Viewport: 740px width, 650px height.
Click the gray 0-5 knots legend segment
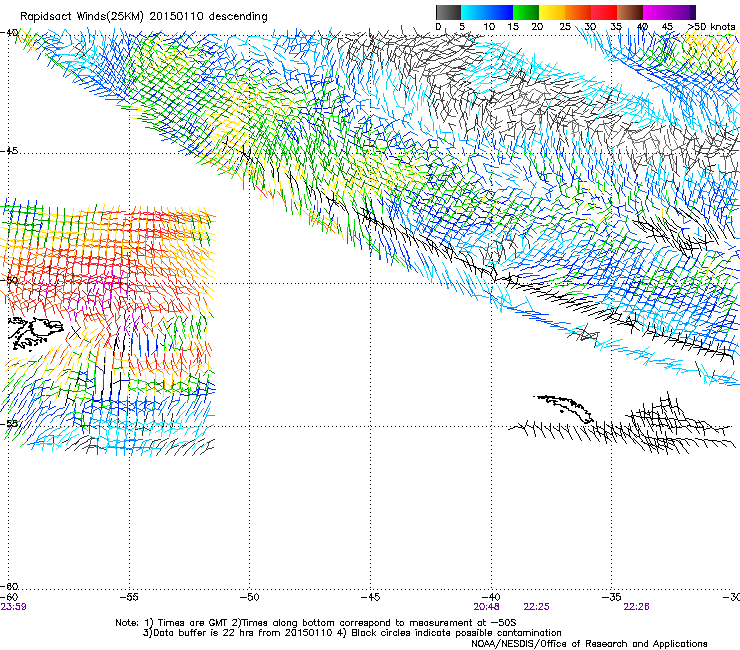click(x=448, y=12)
